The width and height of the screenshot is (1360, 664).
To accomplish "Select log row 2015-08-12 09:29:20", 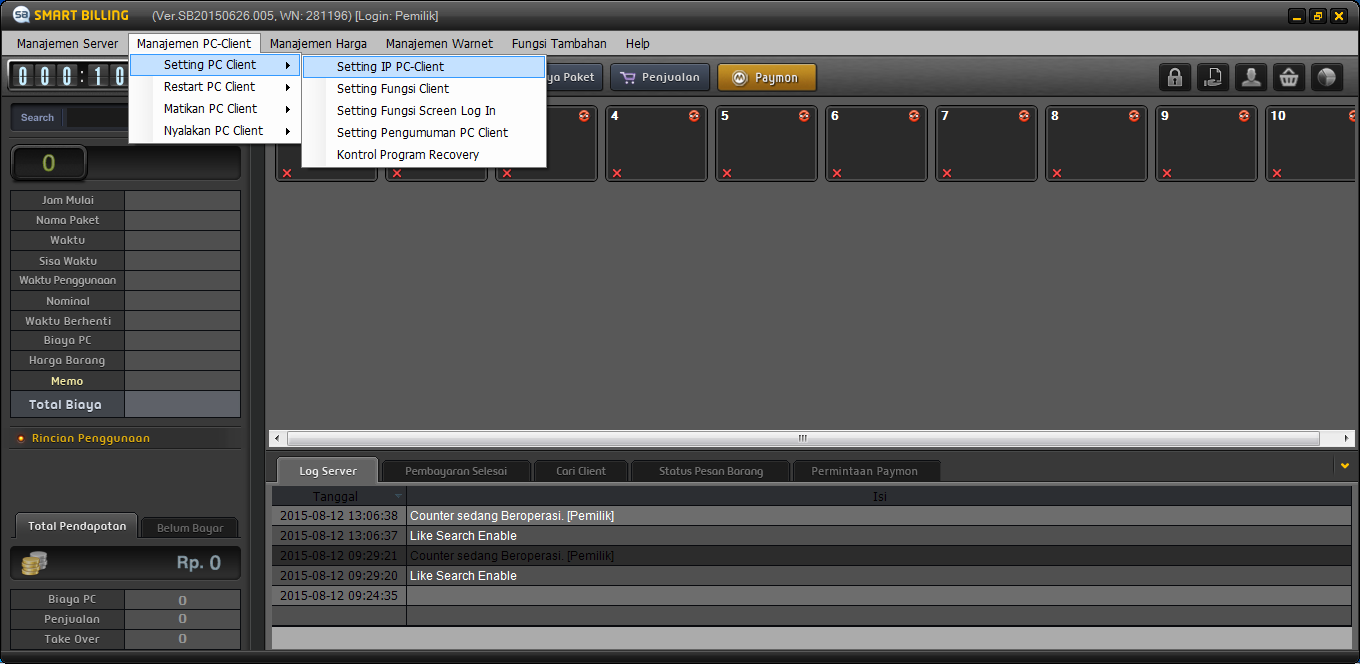I will pos(812,576).
